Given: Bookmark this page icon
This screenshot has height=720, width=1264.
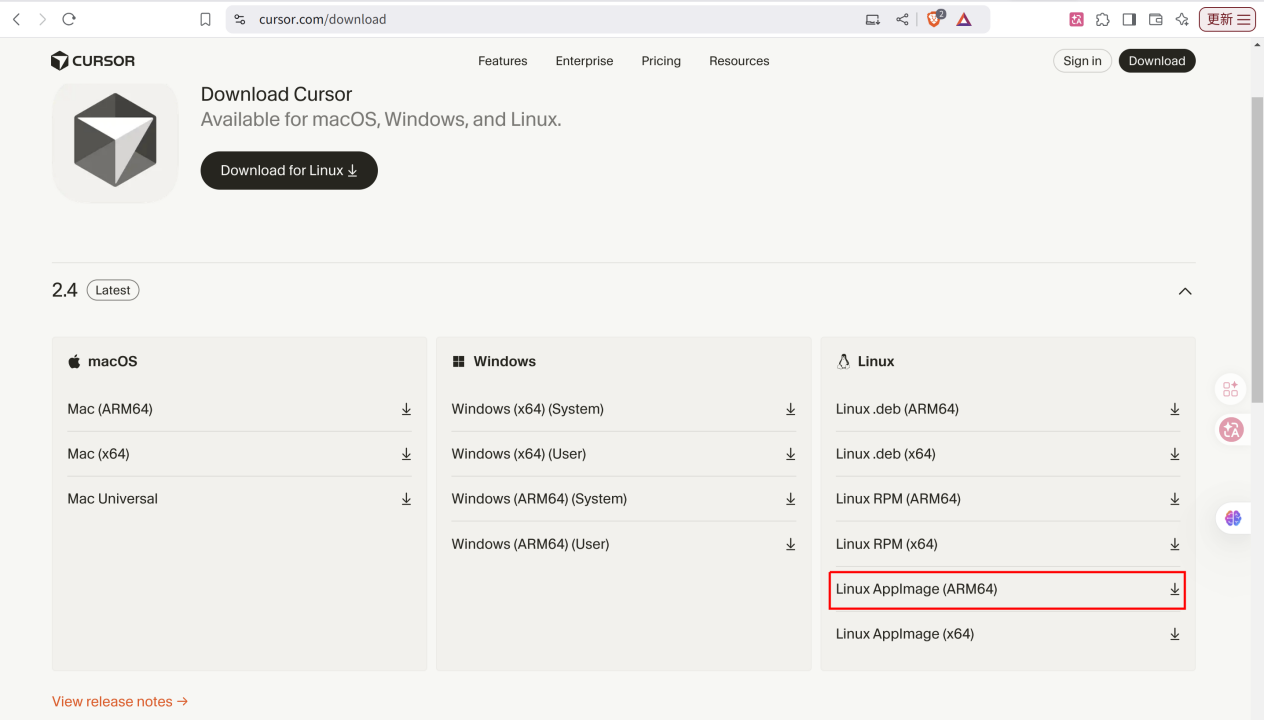Looking at the screenshot, I should point(205,19).
